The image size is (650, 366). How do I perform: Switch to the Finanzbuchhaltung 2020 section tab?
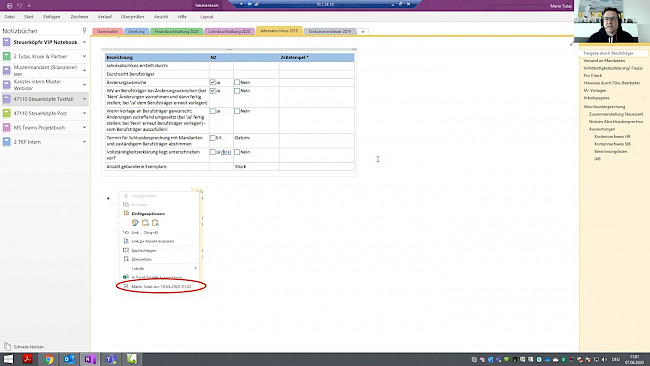tap(177, 32)
